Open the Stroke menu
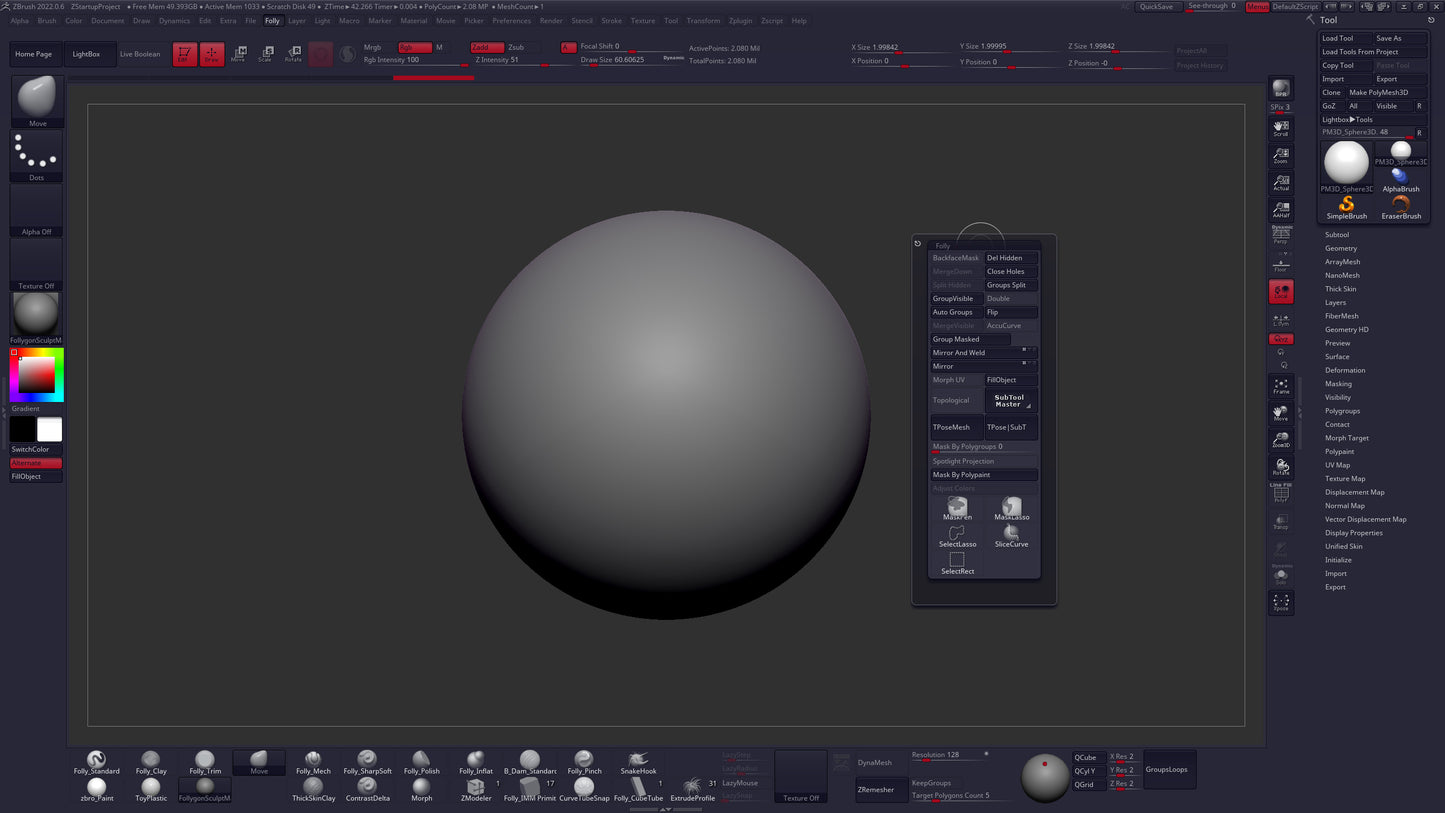Screen dimensions: 1445x813 [611, 20]
